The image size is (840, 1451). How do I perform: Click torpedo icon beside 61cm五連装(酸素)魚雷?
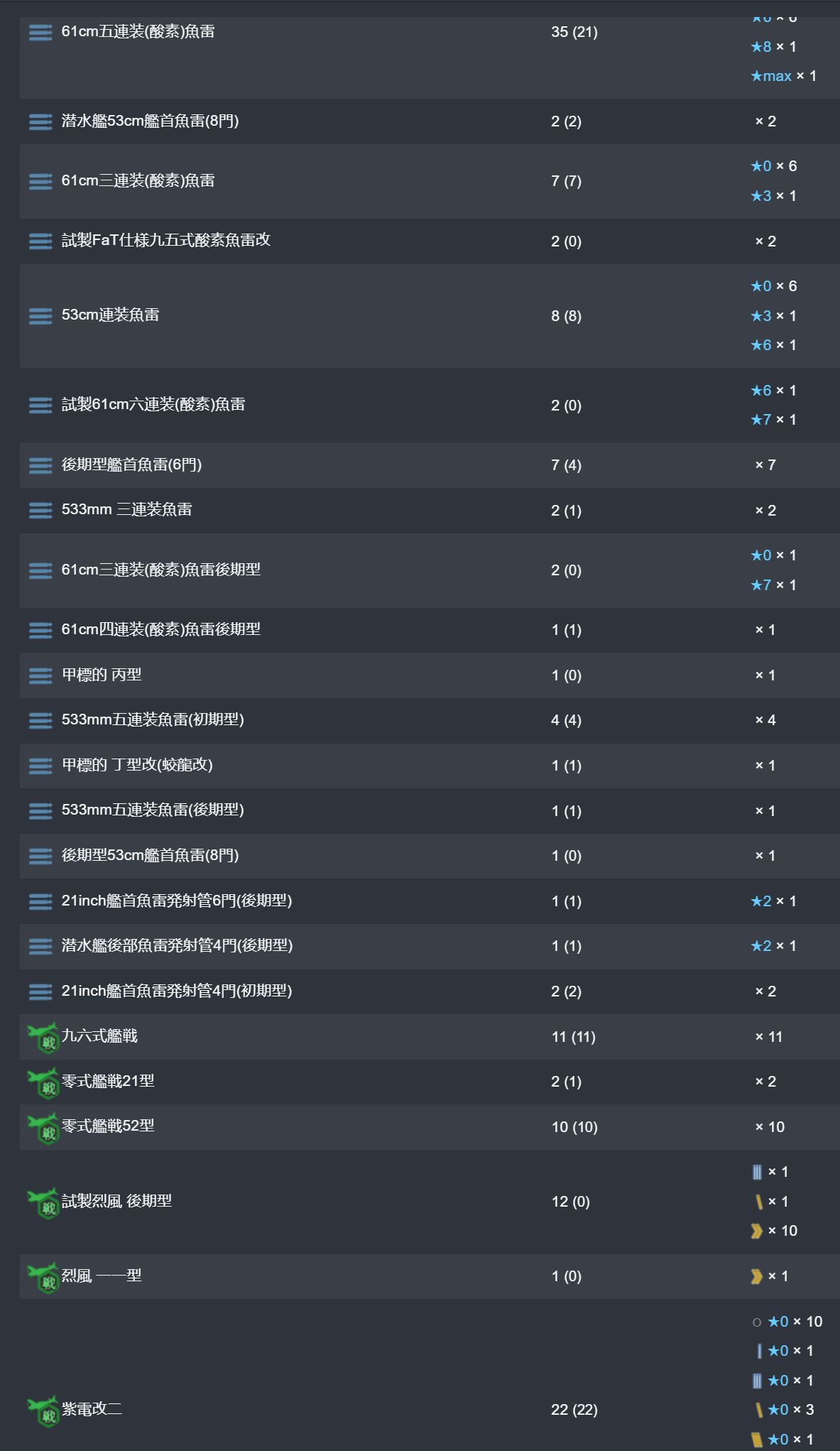40,33
